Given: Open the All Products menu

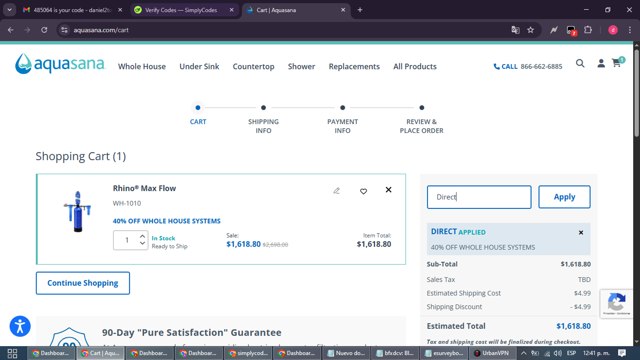Looking at the screenshot, I should click(415, 67).
